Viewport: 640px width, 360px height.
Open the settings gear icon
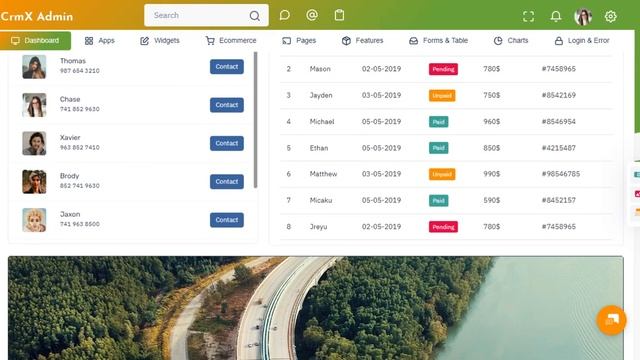pos(610,16)
